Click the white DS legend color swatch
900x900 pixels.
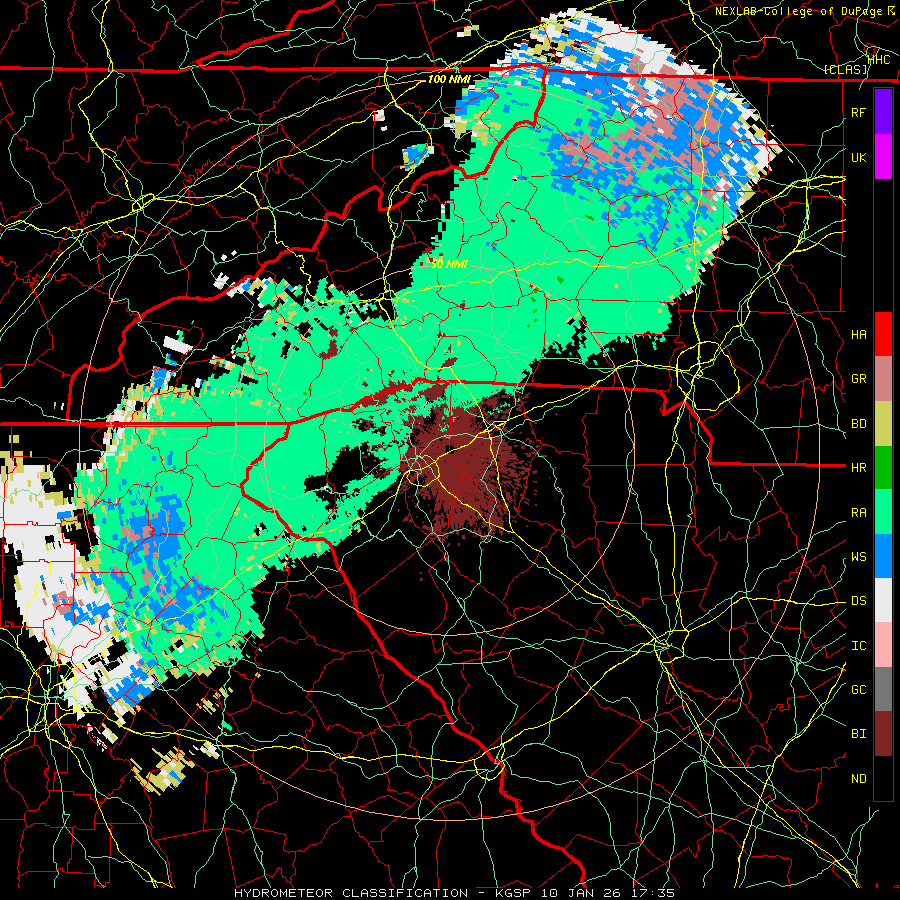pyautogui.click(x=883, y=600)
